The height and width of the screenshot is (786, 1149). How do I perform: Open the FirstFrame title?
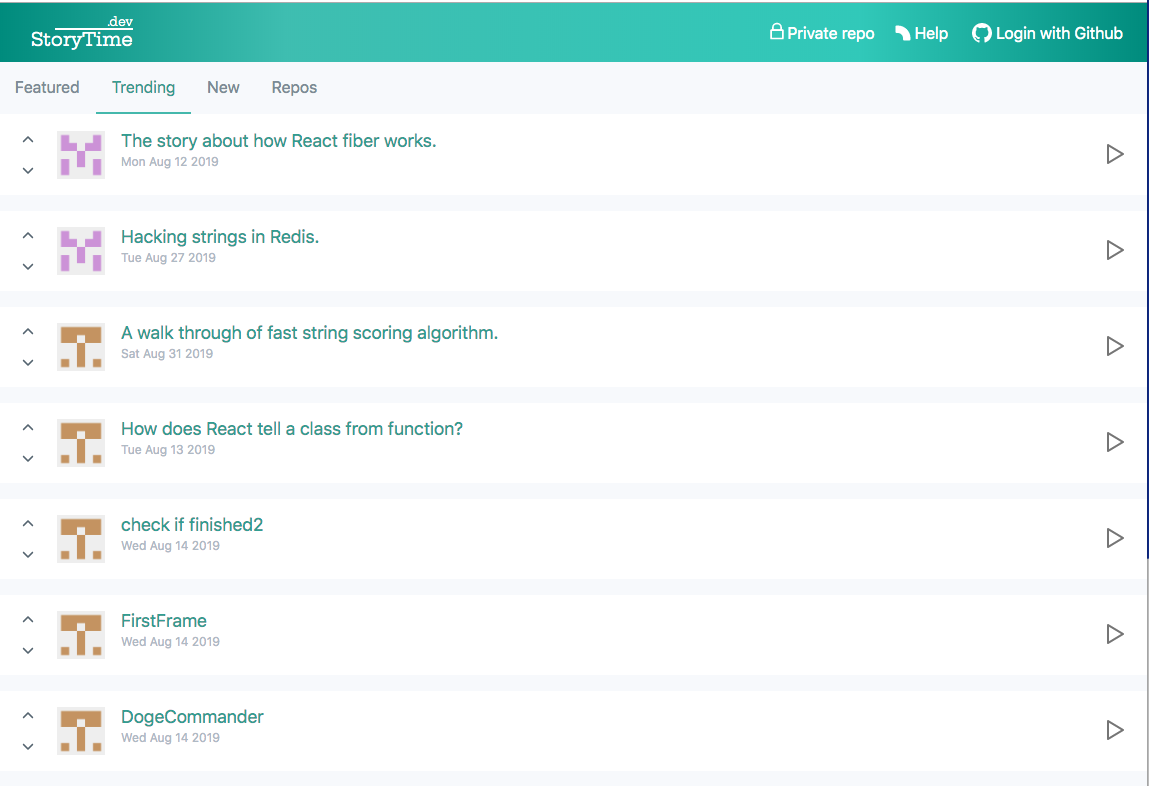(163, 620)
